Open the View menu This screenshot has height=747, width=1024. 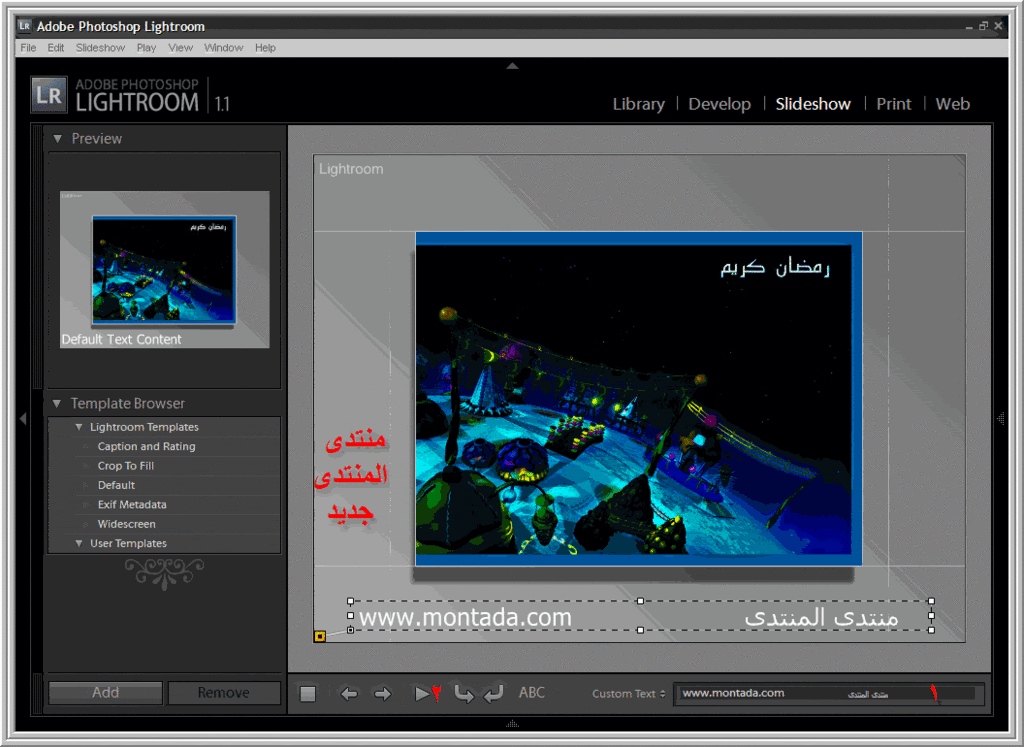180,48
